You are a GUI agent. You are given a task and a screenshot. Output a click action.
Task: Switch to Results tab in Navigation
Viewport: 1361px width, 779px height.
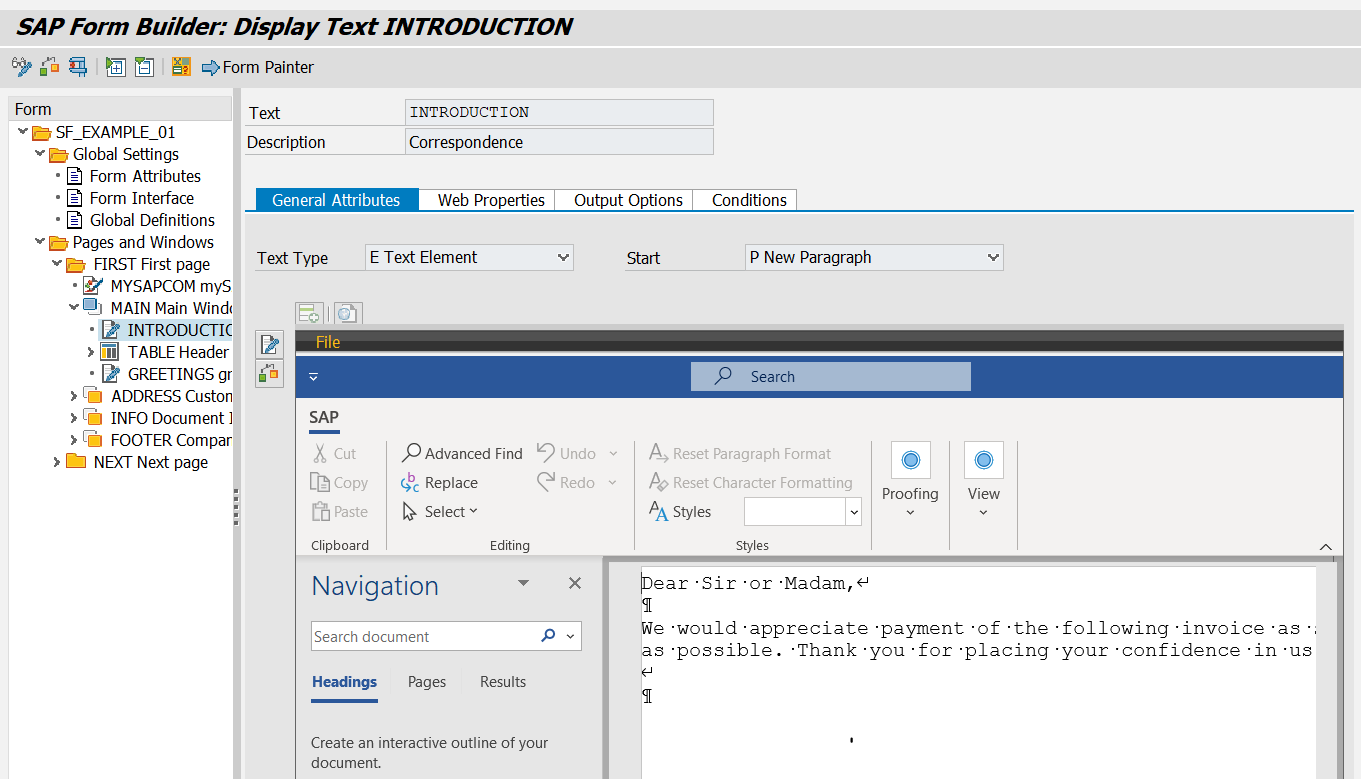(x=503, y=682)
